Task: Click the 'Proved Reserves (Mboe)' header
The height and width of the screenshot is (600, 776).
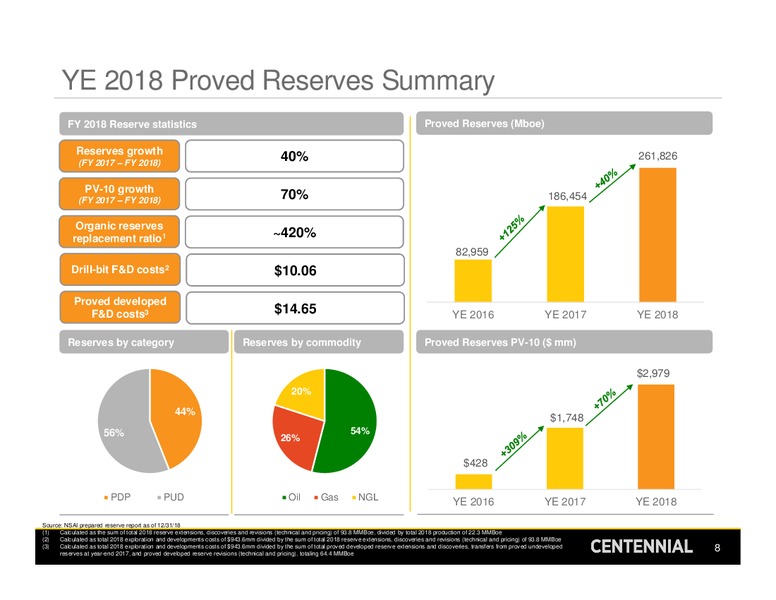Action: click(564, 123)
